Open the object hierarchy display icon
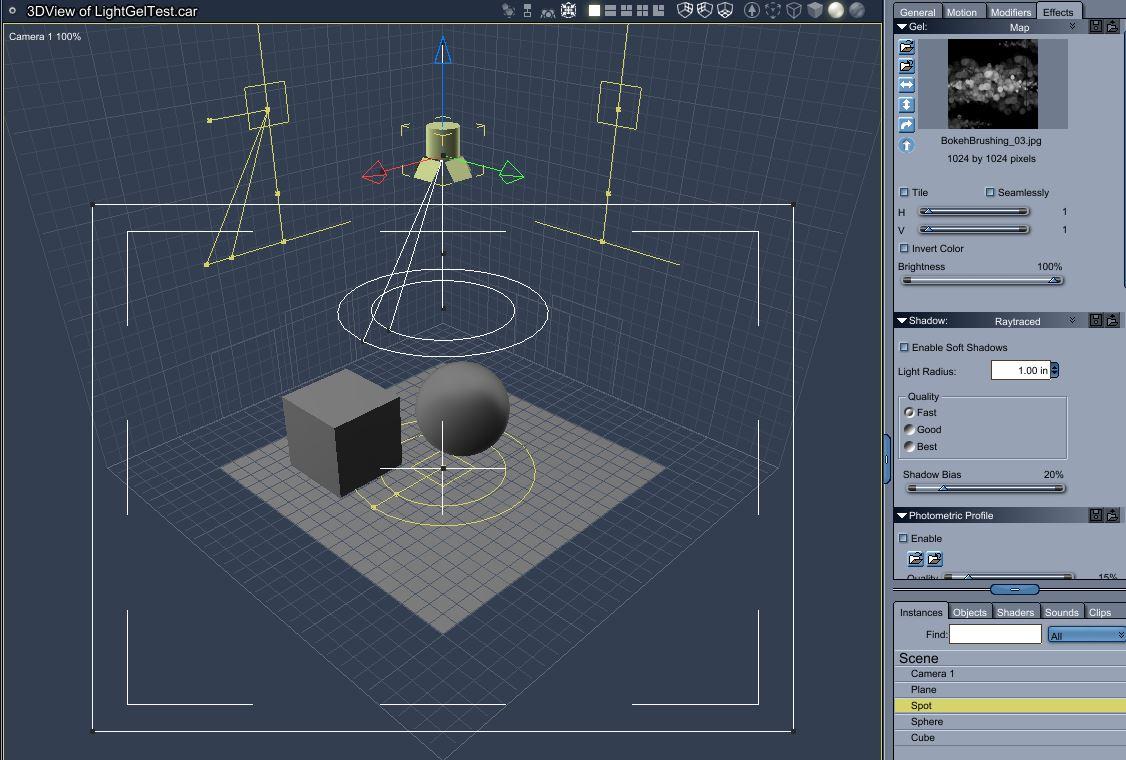1126x760 pixels. pos(527,11)
